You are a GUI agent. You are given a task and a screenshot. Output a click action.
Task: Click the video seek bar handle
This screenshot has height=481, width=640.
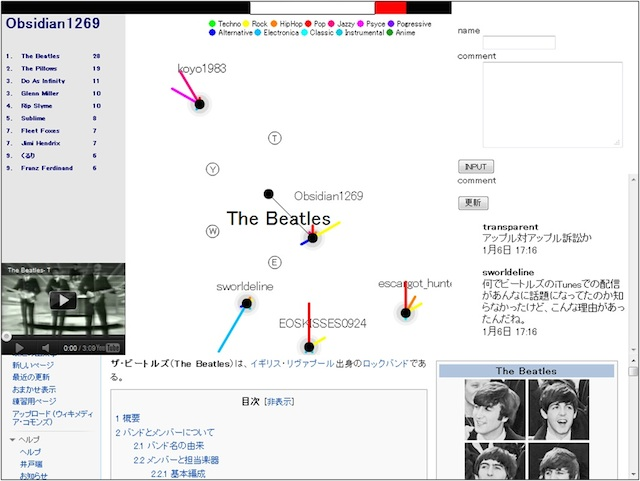tap(6, 336)
